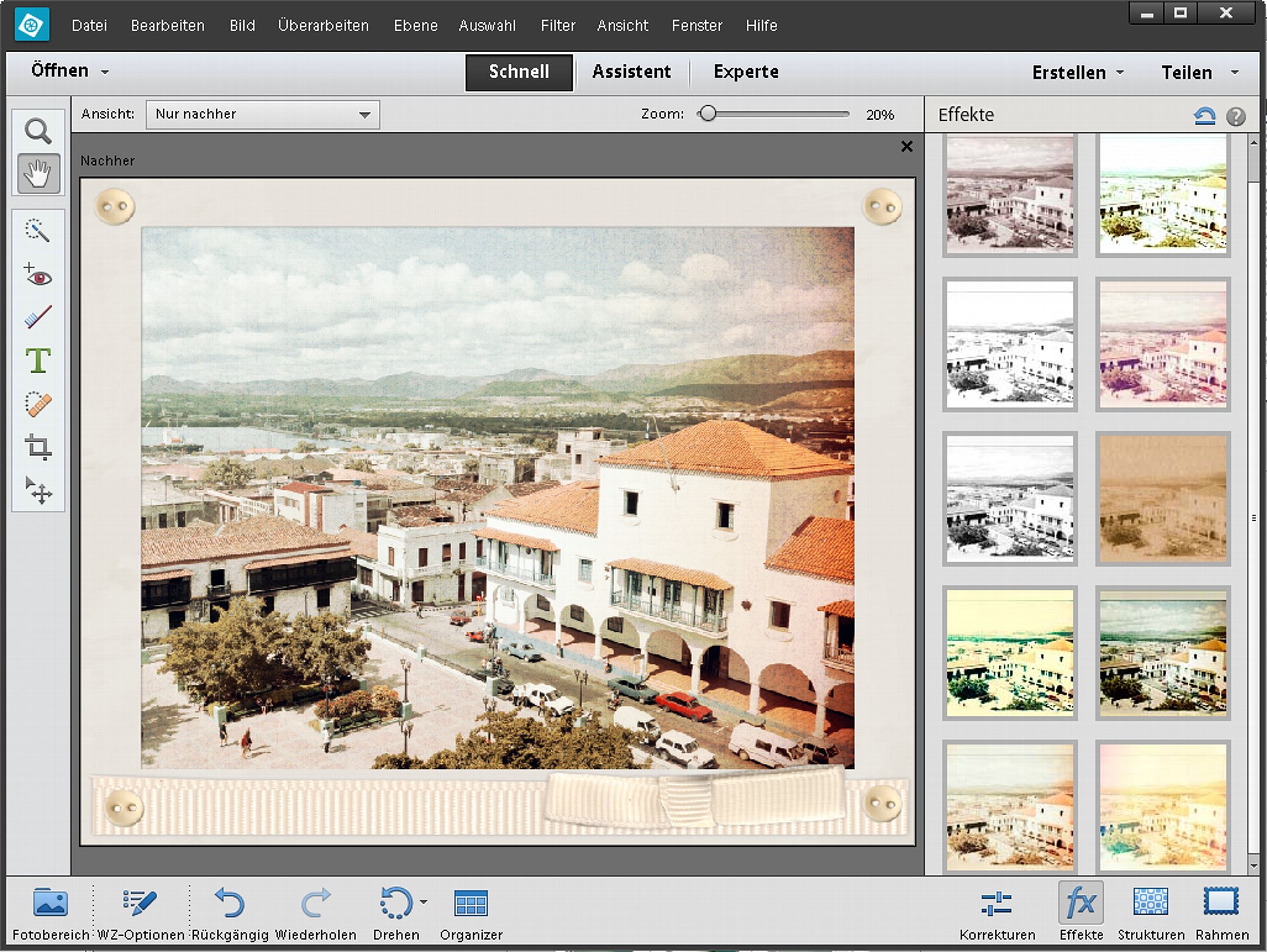Choose the Quick Selection tool

point(38,231)
